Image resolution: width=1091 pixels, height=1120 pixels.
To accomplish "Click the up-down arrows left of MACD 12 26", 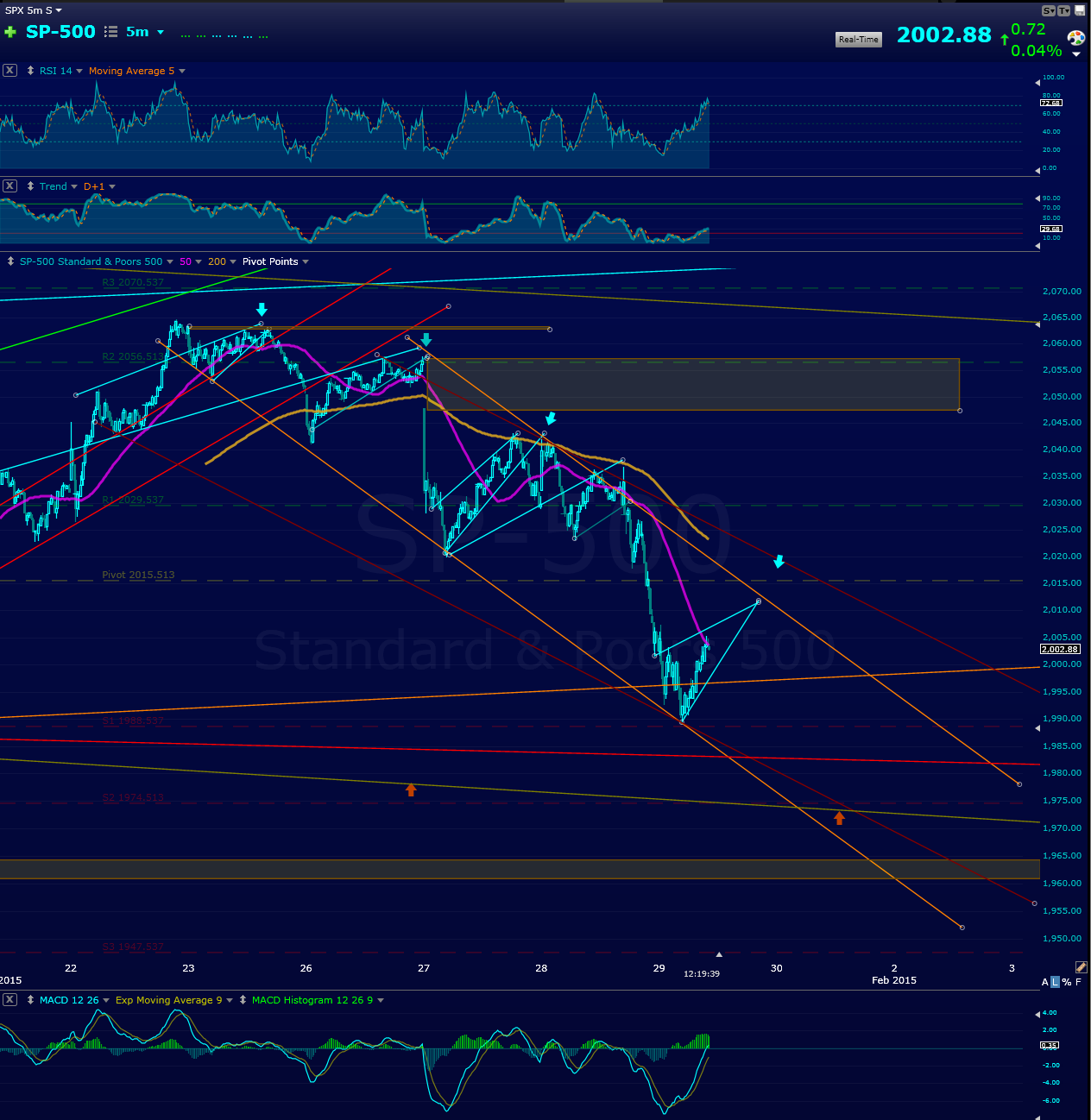I will 31,1000.
